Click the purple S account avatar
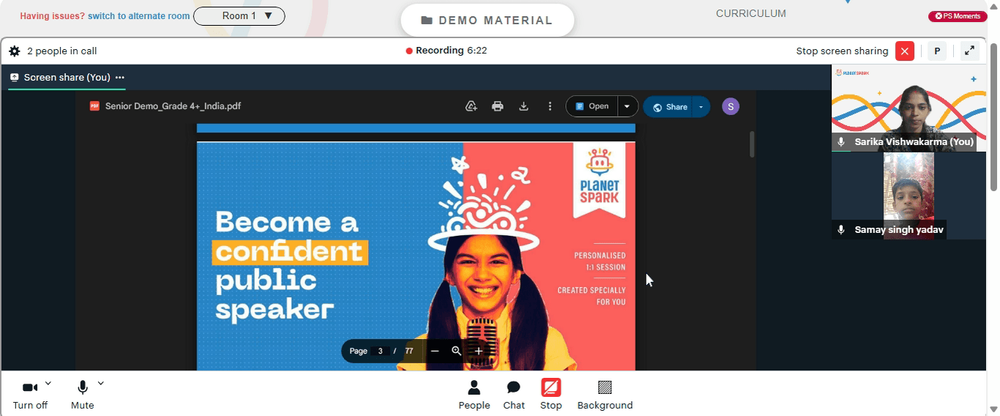 730,107
